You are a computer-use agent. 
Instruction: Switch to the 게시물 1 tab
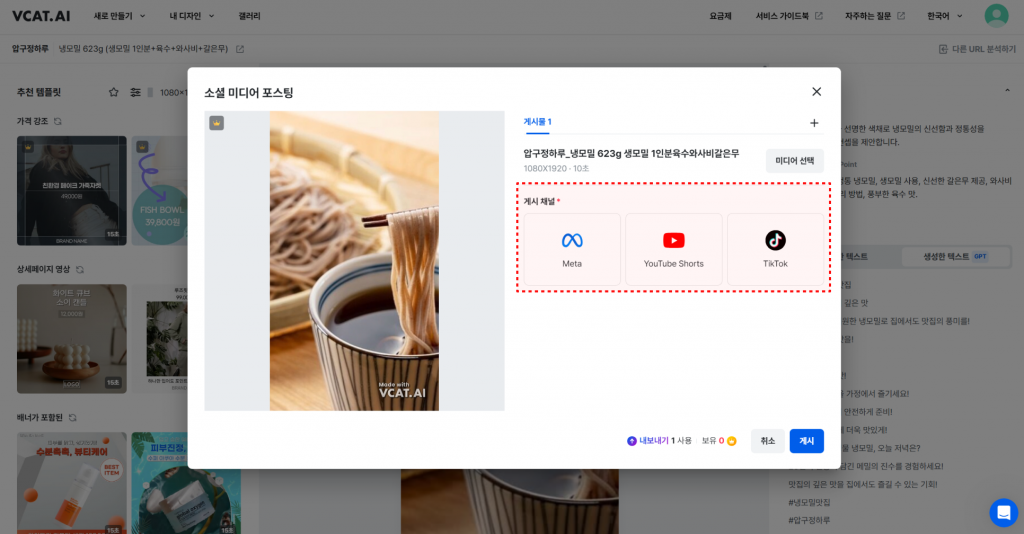click(537, 122)
